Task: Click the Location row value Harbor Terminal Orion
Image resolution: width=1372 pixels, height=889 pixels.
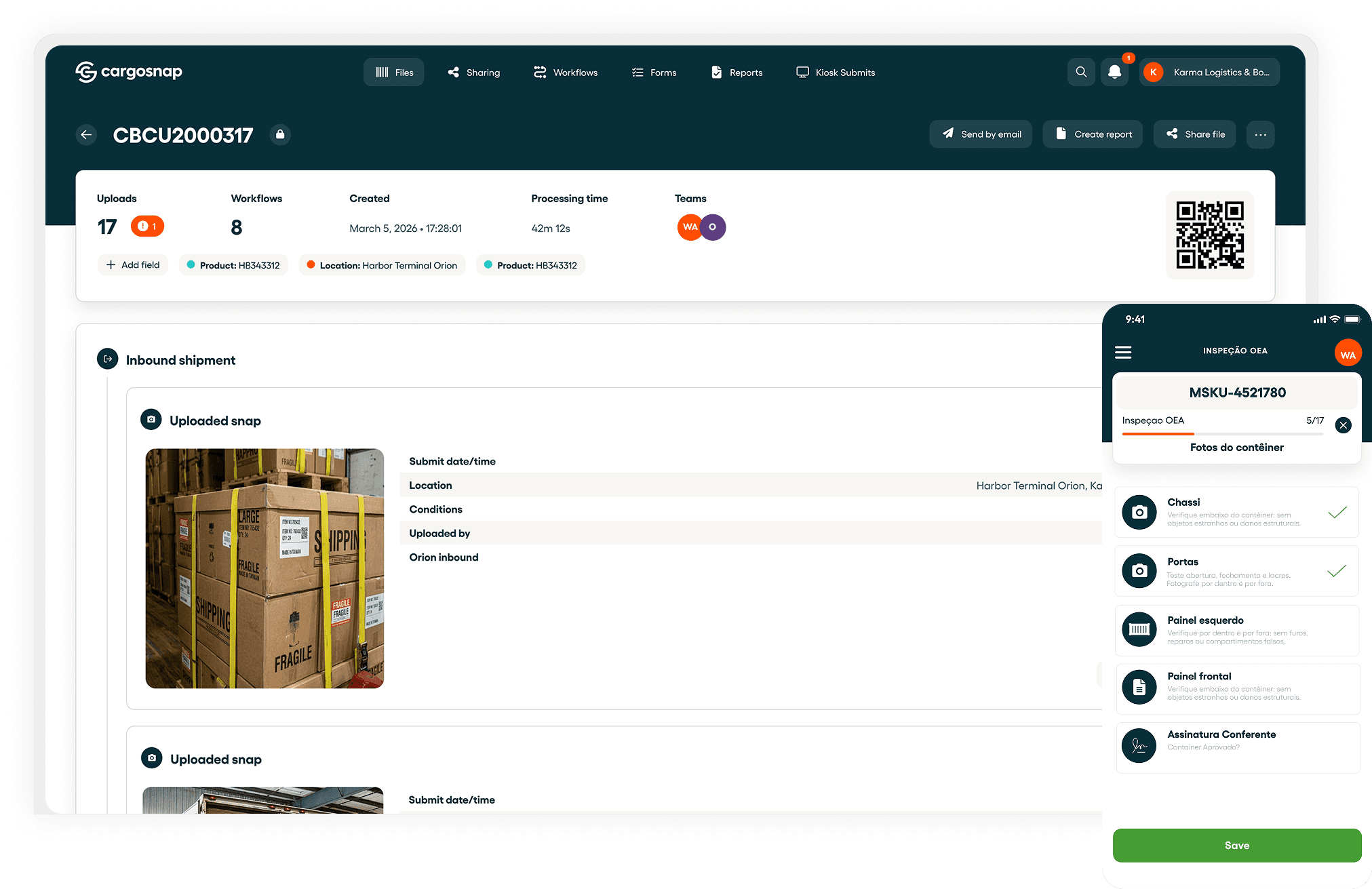Action: tap(1039, 486)
